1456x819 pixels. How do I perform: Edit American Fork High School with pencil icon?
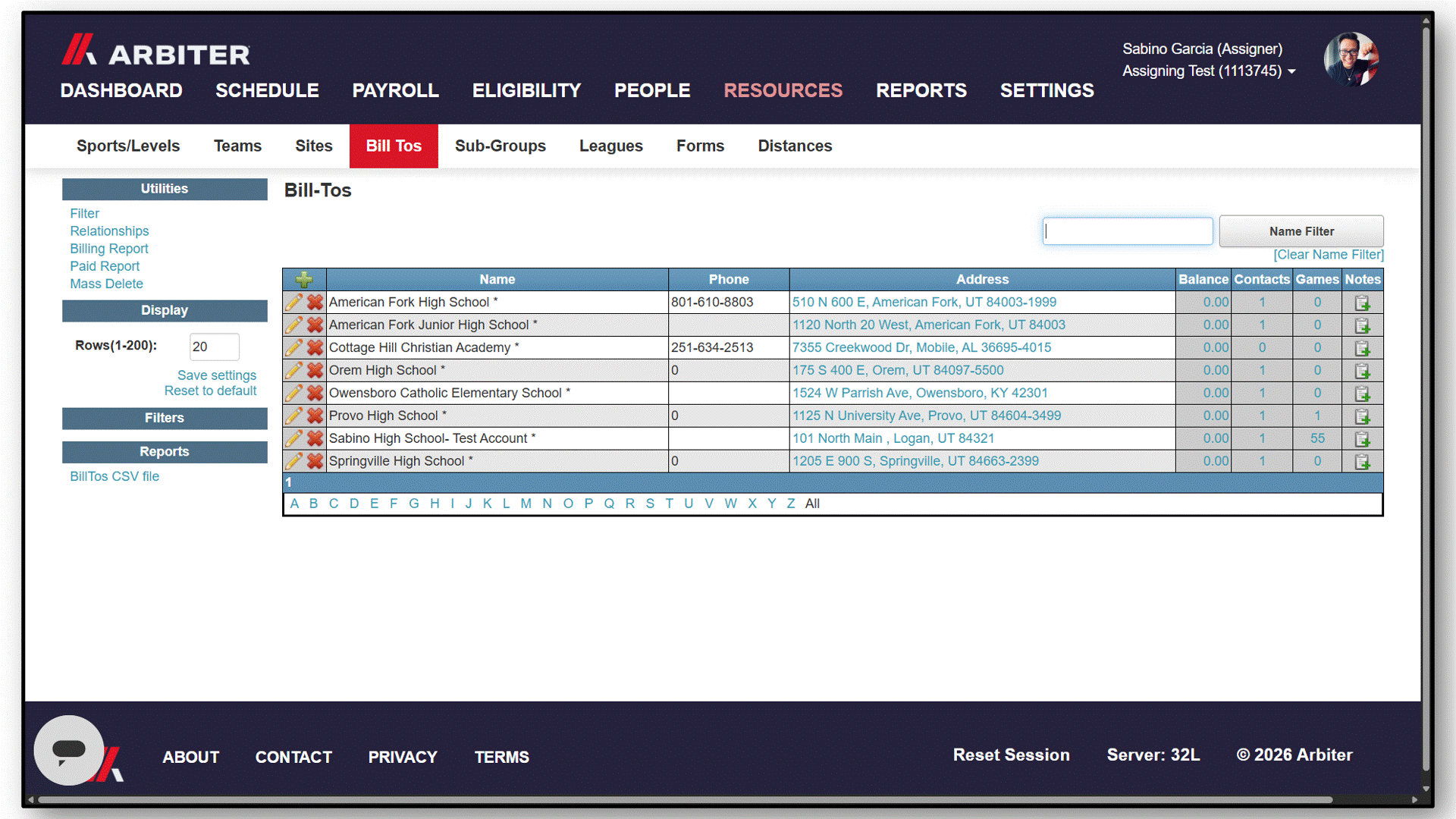(x=294, y=303)
